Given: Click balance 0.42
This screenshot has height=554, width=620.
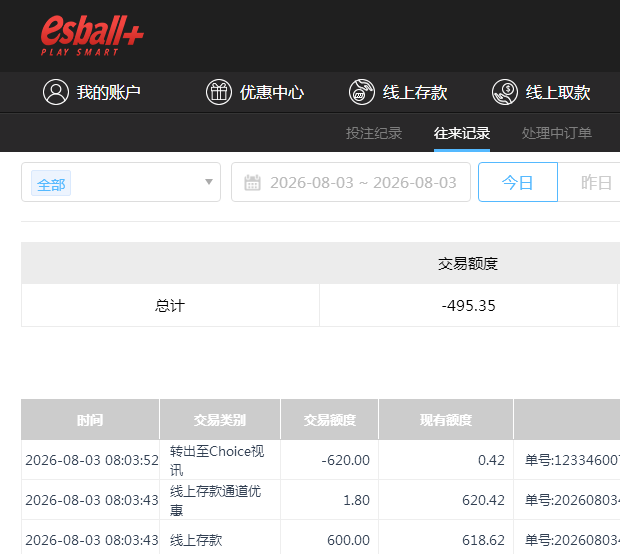Looking at the screenshot, I should click(x=491, y=460).
